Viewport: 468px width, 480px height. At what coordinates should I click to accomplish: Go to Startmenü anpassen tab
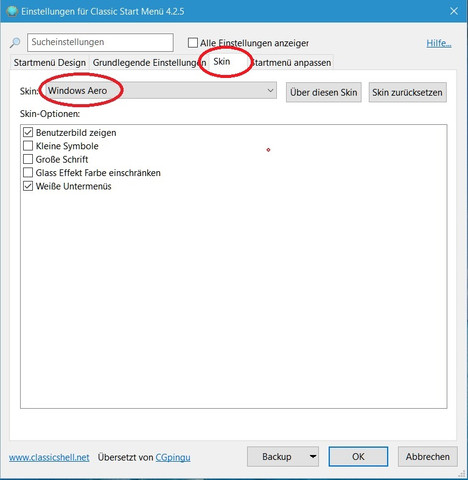click(291, 62)
